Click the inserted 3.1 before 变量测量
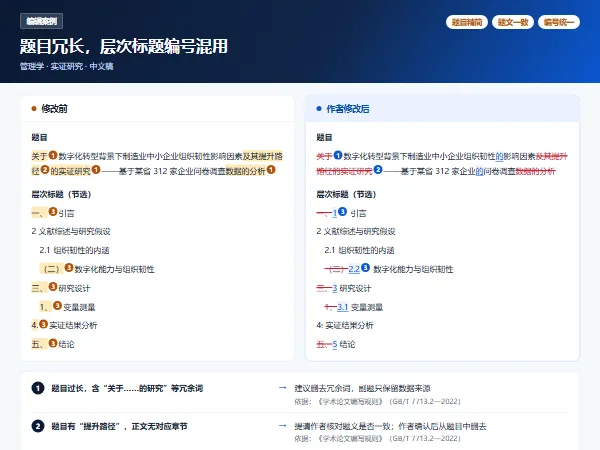This screenshot has height=450, width=600. tap(342, 307)
